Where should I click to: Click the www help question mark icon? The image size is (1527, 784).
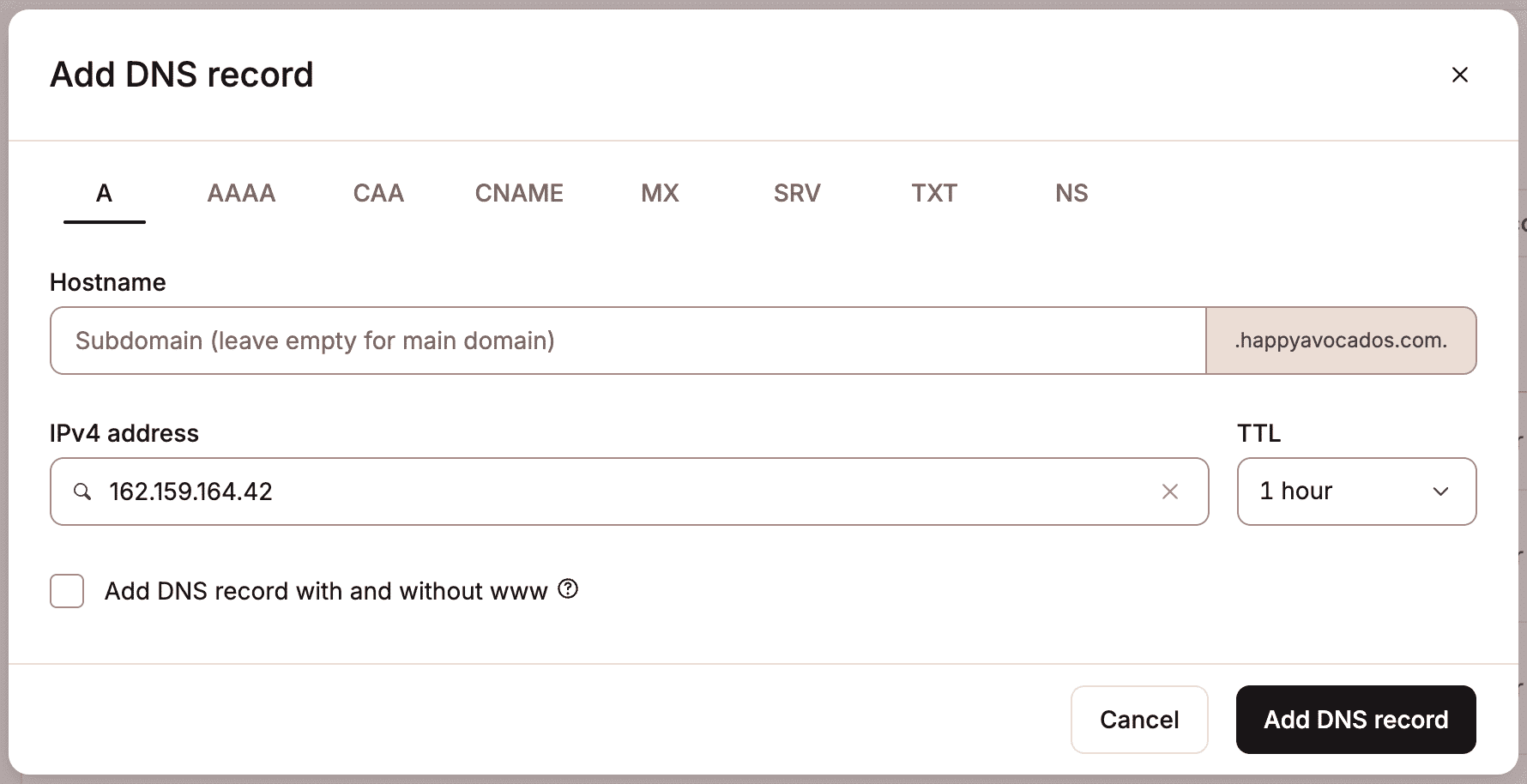[568, 589]
